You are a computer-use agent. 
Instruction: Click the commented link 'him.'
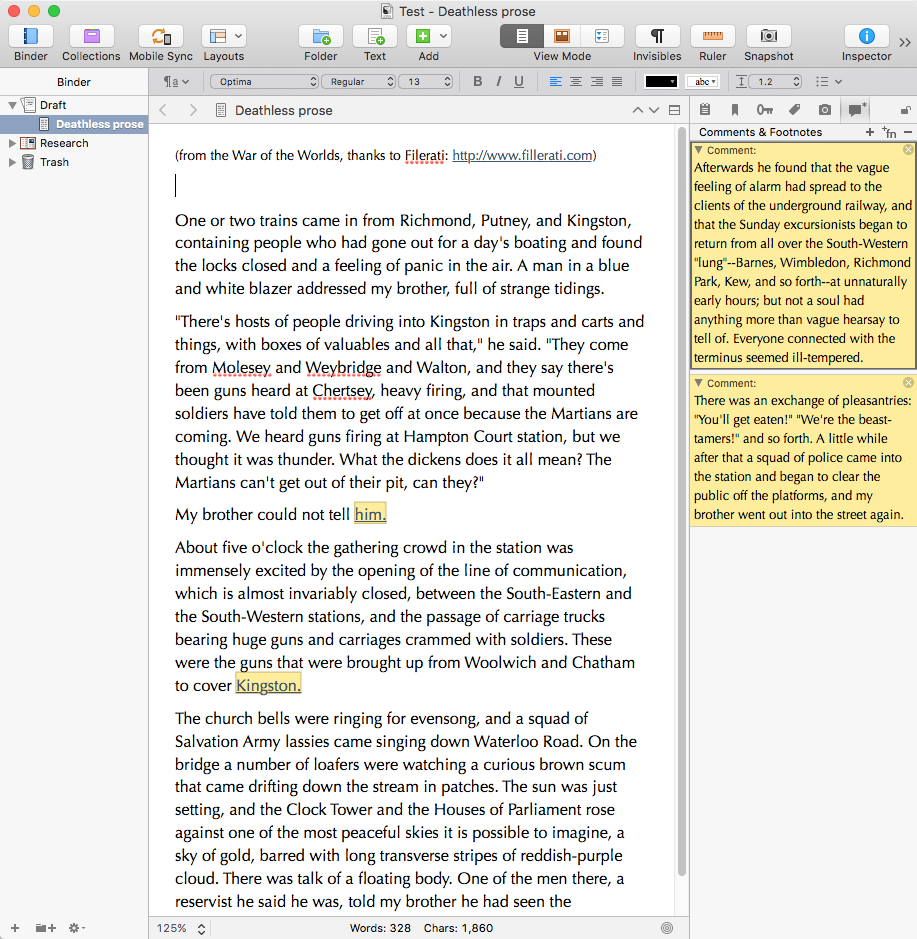point(370,514)
